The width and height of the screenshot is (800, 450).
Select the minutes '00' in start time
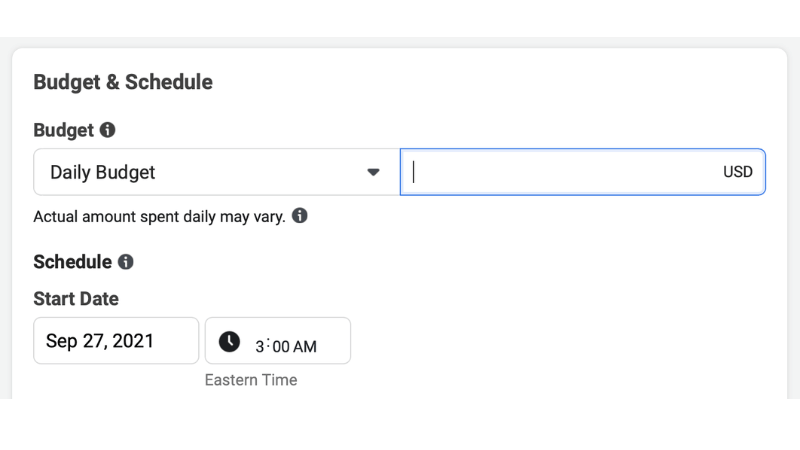[280, 346]
